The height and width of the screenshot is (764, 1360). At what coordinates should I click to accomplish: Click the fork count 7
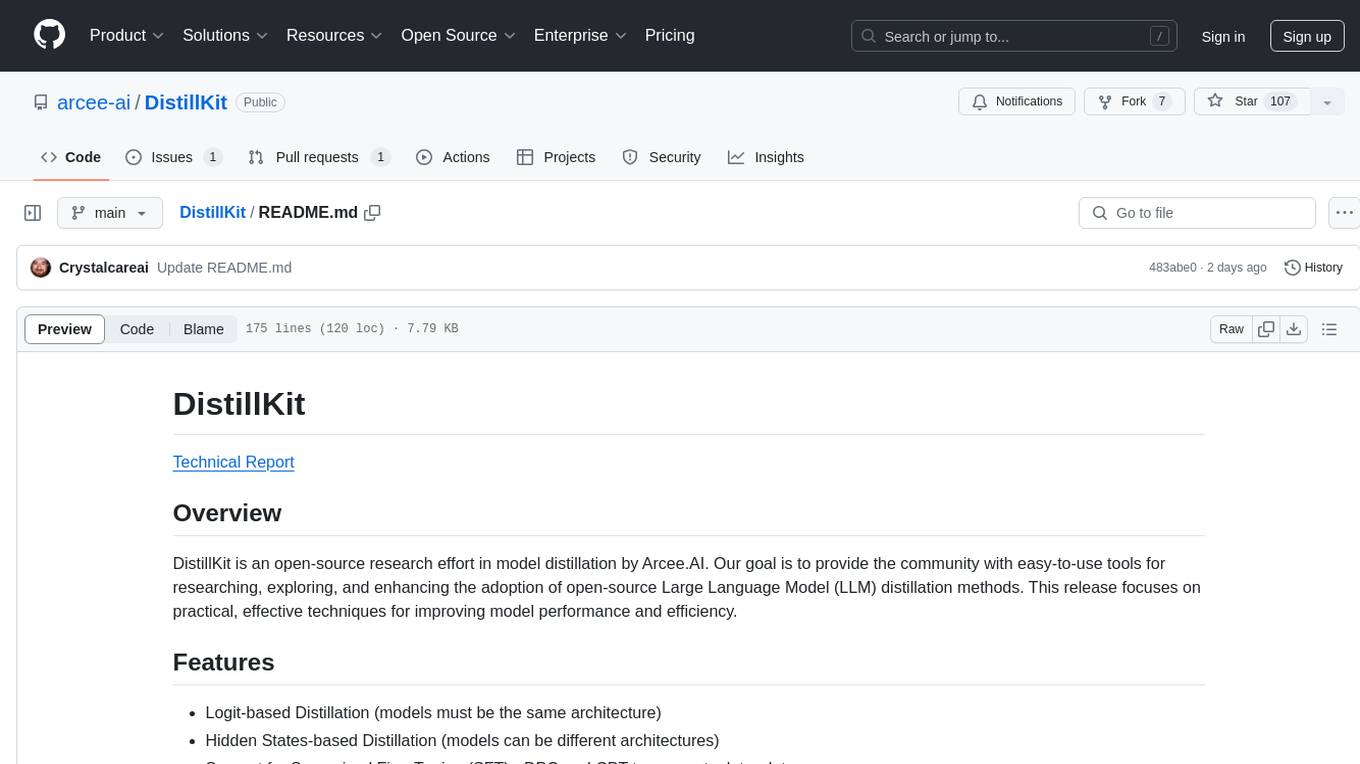click(1161, 101)
